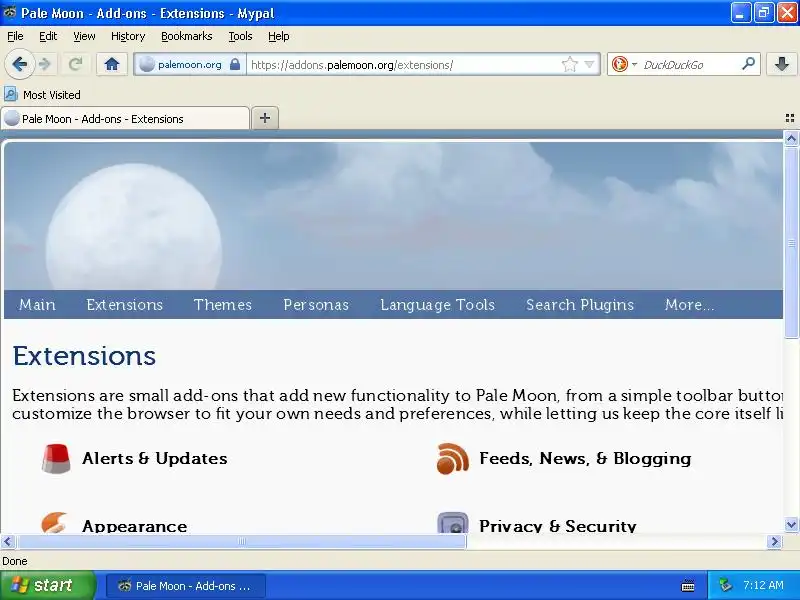Image resolution: width=800 pixels, height=600 pixels.
Task: Open the Home page button
Action: [x=112, y=64]
